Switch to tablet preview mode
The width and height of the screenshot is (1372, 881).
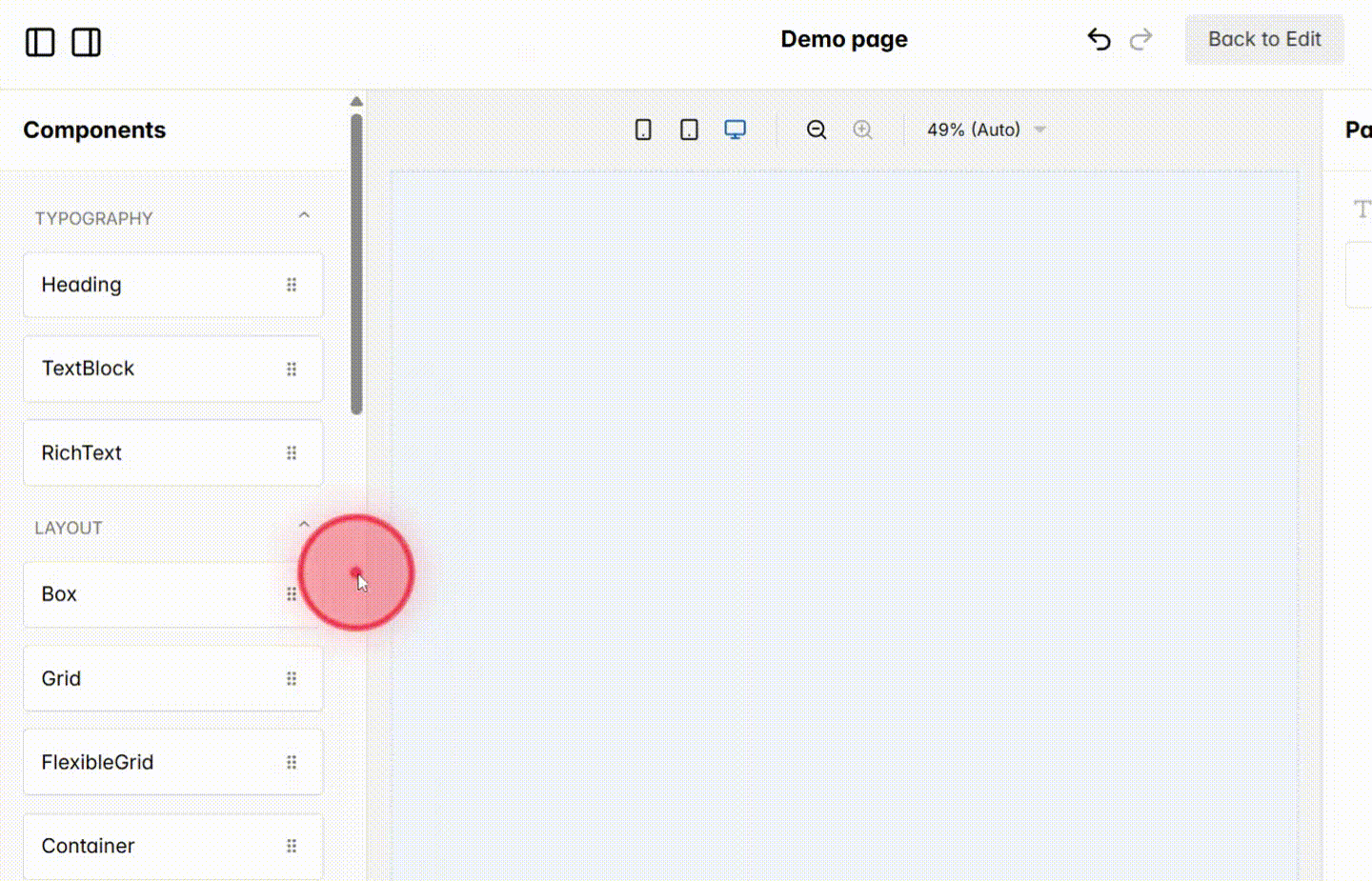click(x=689, y=129)
